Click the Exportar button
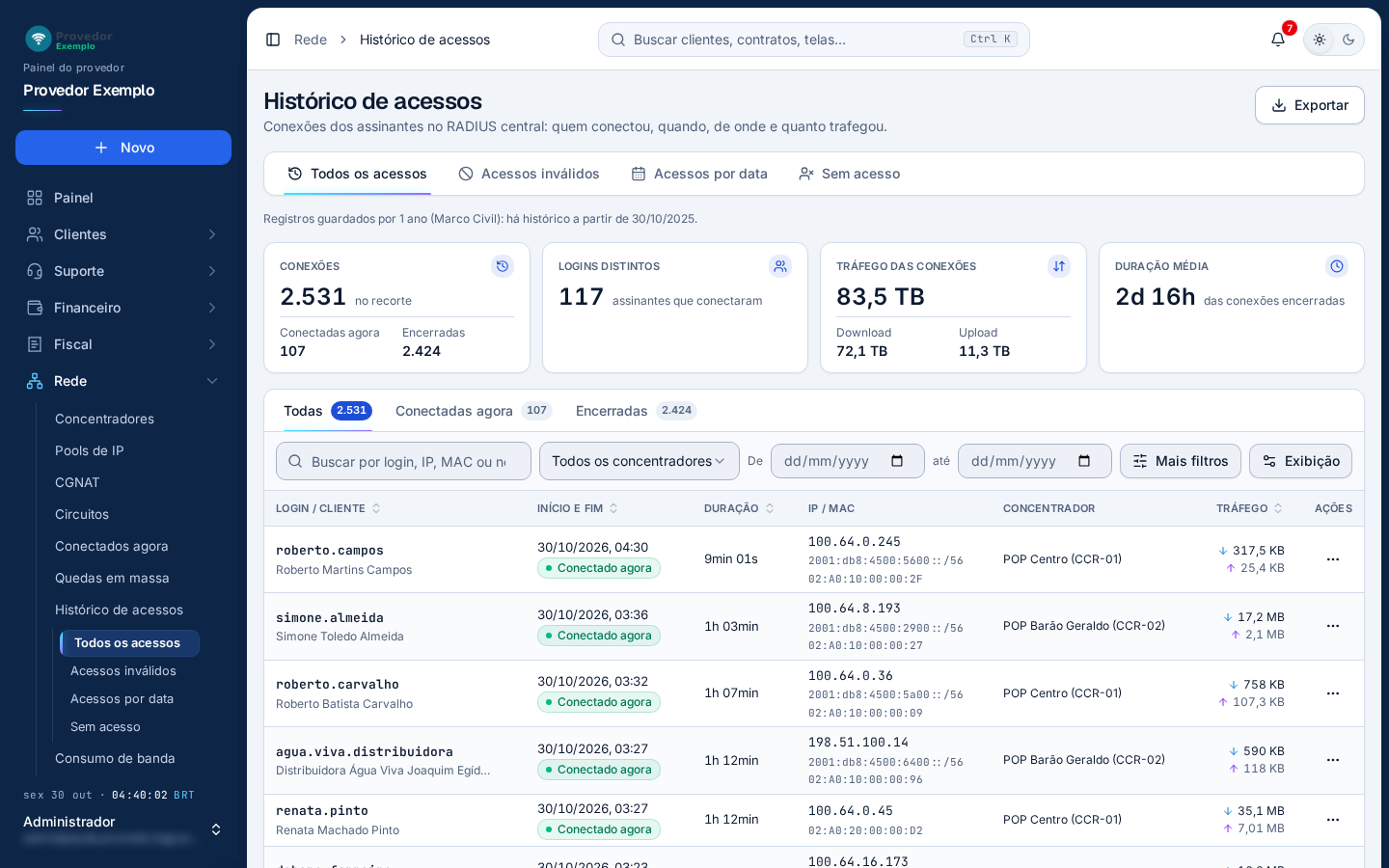The image size is (1389, 868). [x=1310, y=105]
